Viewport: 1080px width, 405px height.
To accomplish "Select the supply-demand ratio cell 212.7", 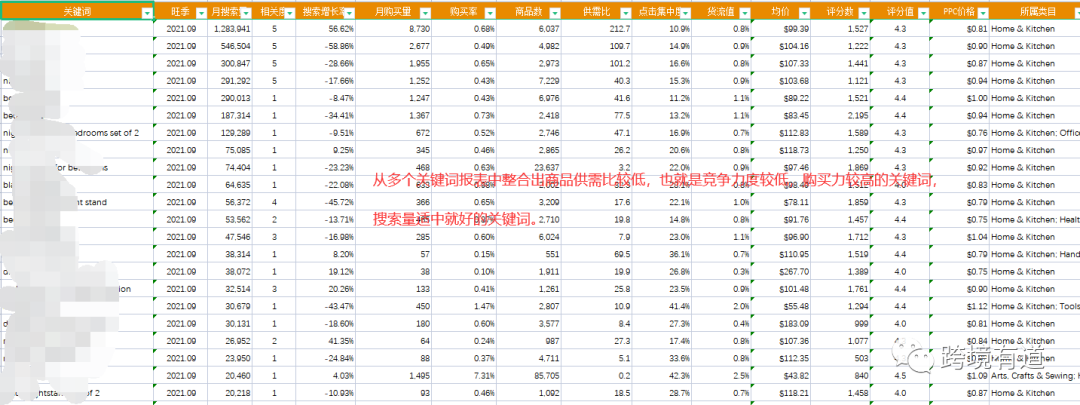I will (596, 29).
